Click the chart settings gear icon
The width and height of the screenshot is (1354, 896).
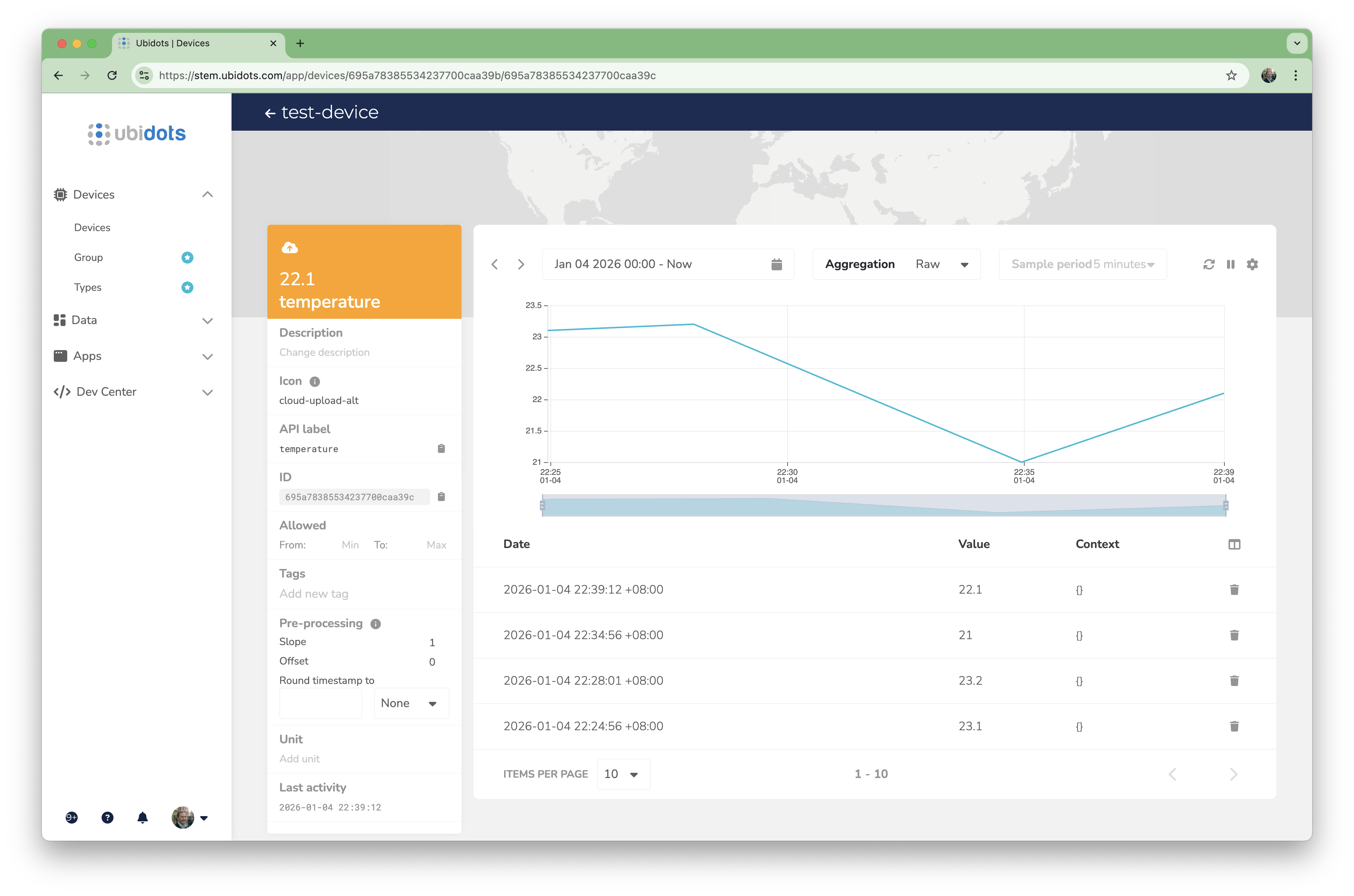[x=1252, y=264]
